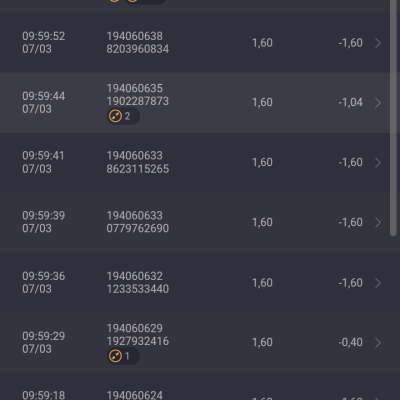Select round ID 194060638

[135, 36]
